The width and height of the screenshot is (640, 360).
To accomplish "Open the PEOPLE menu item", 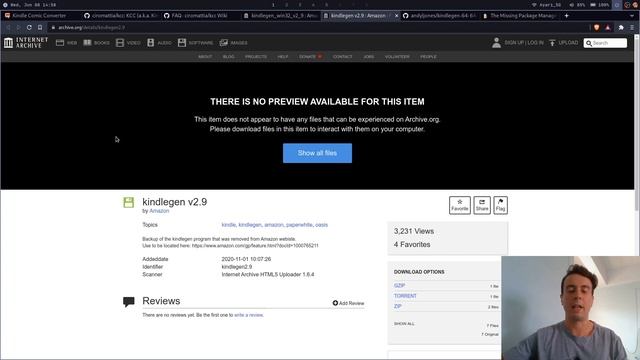I will point(429,57).
